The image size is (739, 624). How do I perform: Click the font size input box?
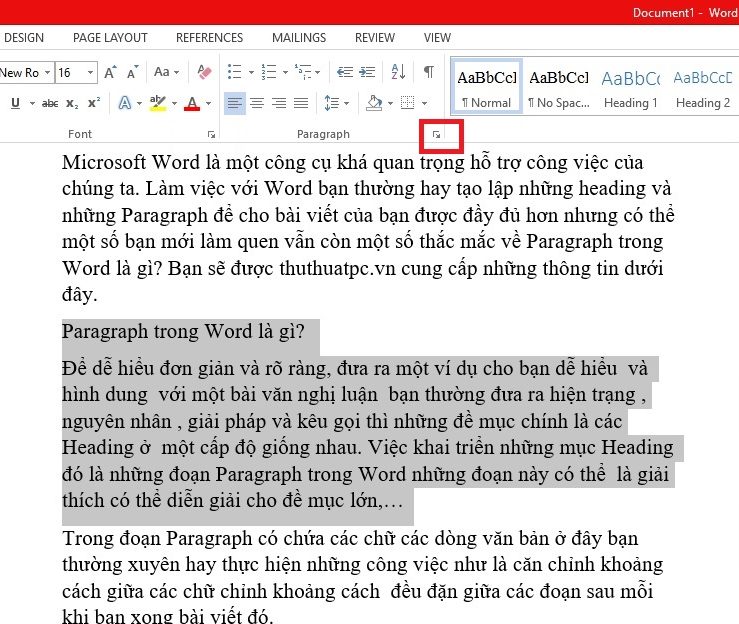click(x=70, y=73)
